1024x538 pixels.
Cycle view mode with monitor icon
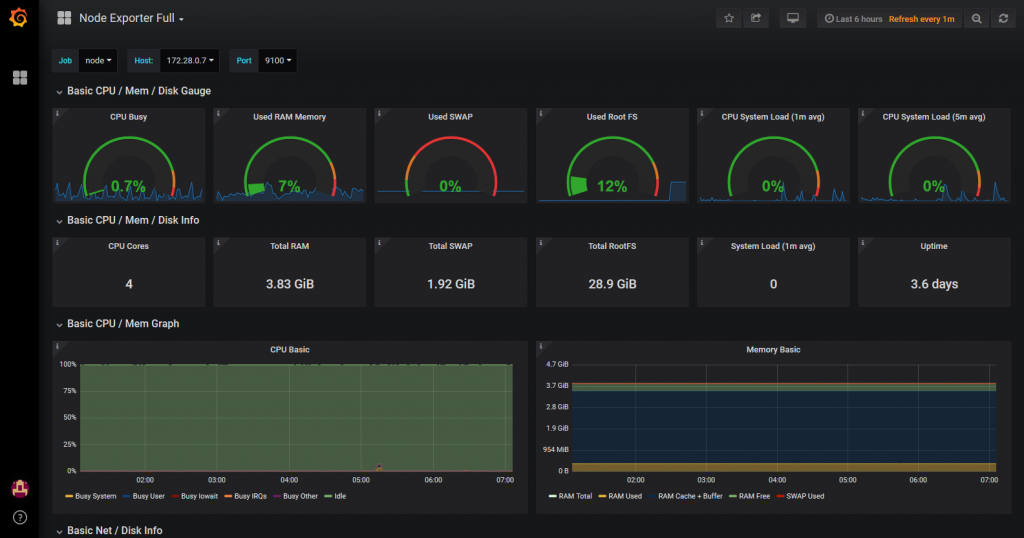[x=792, y=18]
